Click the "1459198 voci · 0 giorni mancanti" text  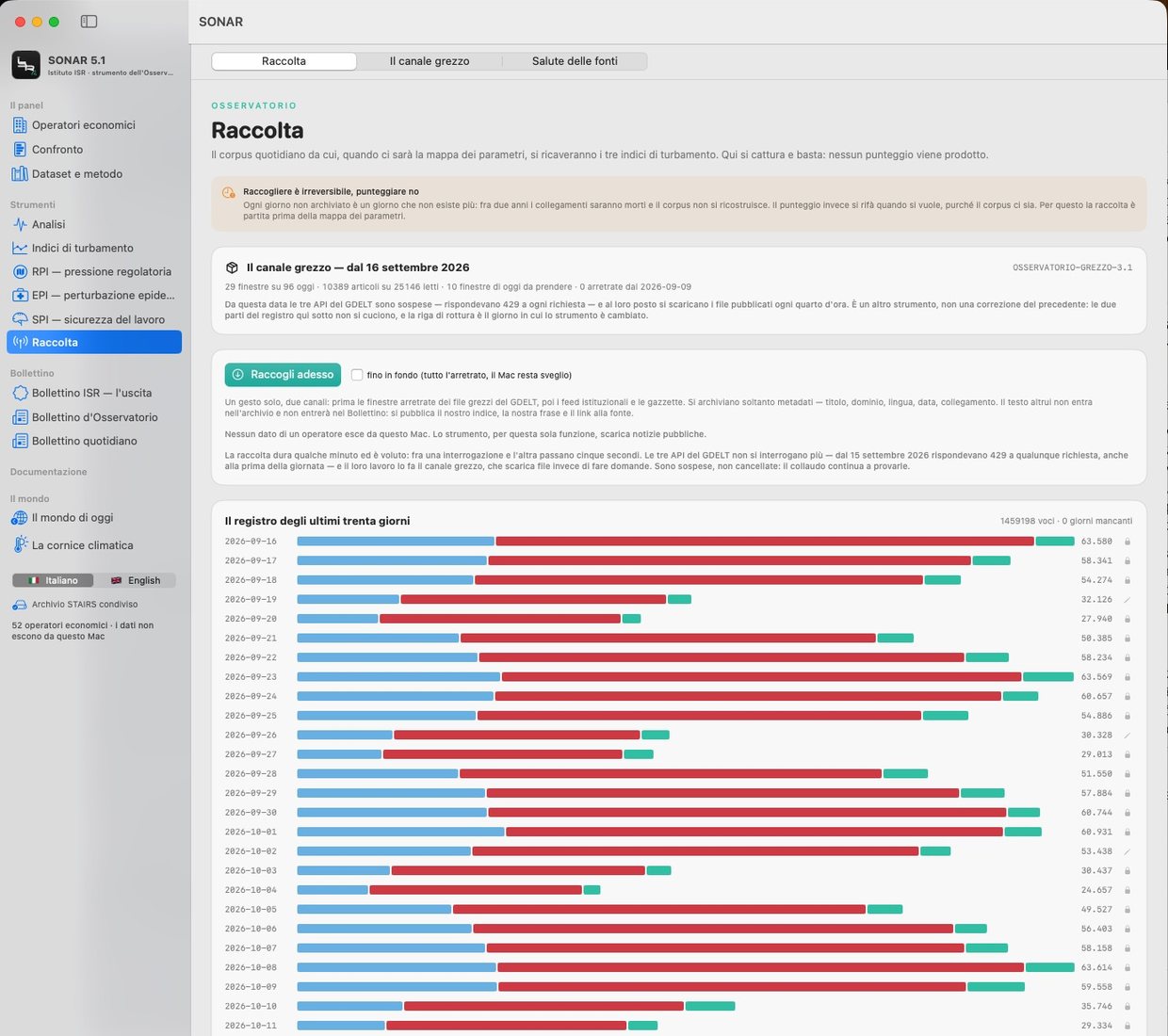coord(1066,521)
